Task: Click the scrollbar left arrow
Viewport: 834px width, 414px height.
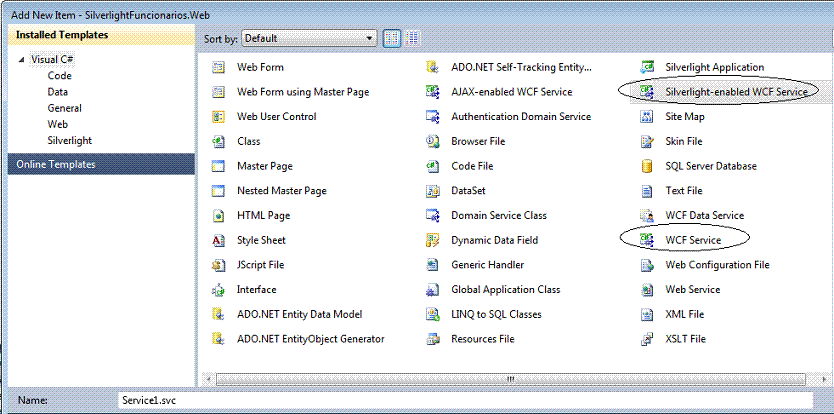Action: click(208, 379)
